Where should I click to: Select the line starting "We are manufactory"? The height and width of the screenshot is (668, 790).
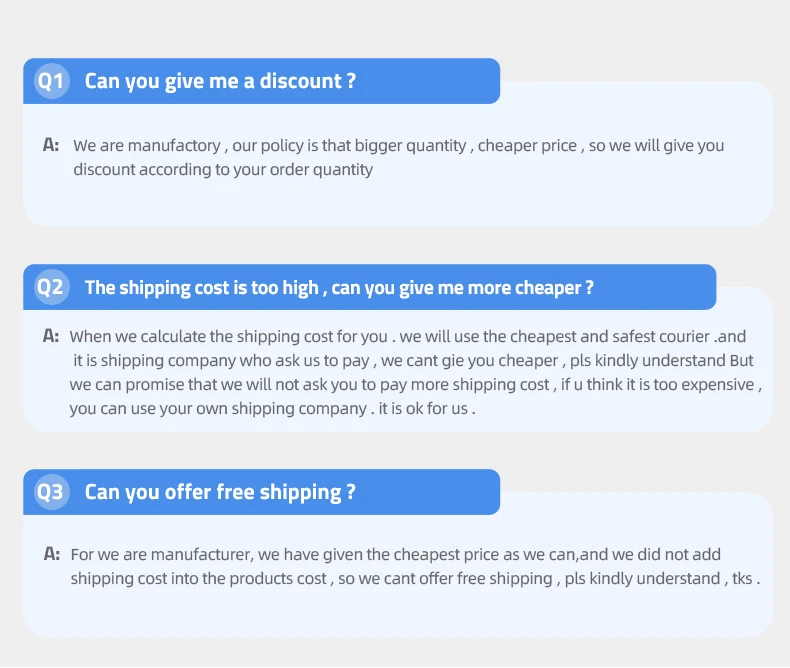coord(398,146)
